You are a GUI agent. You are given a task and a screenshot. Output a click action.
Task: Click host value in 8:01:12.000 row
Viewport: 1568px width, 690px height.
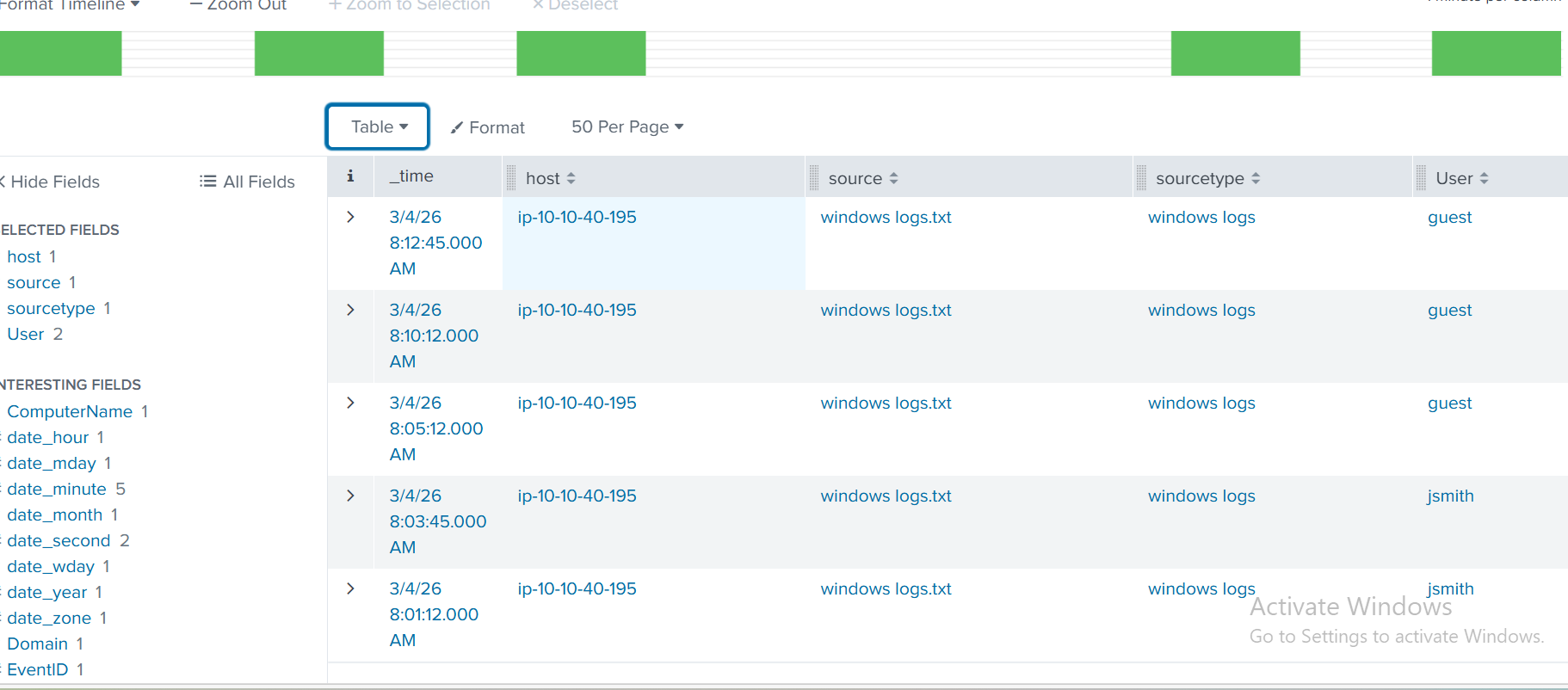pyautogui.click(x=577, y=588)
